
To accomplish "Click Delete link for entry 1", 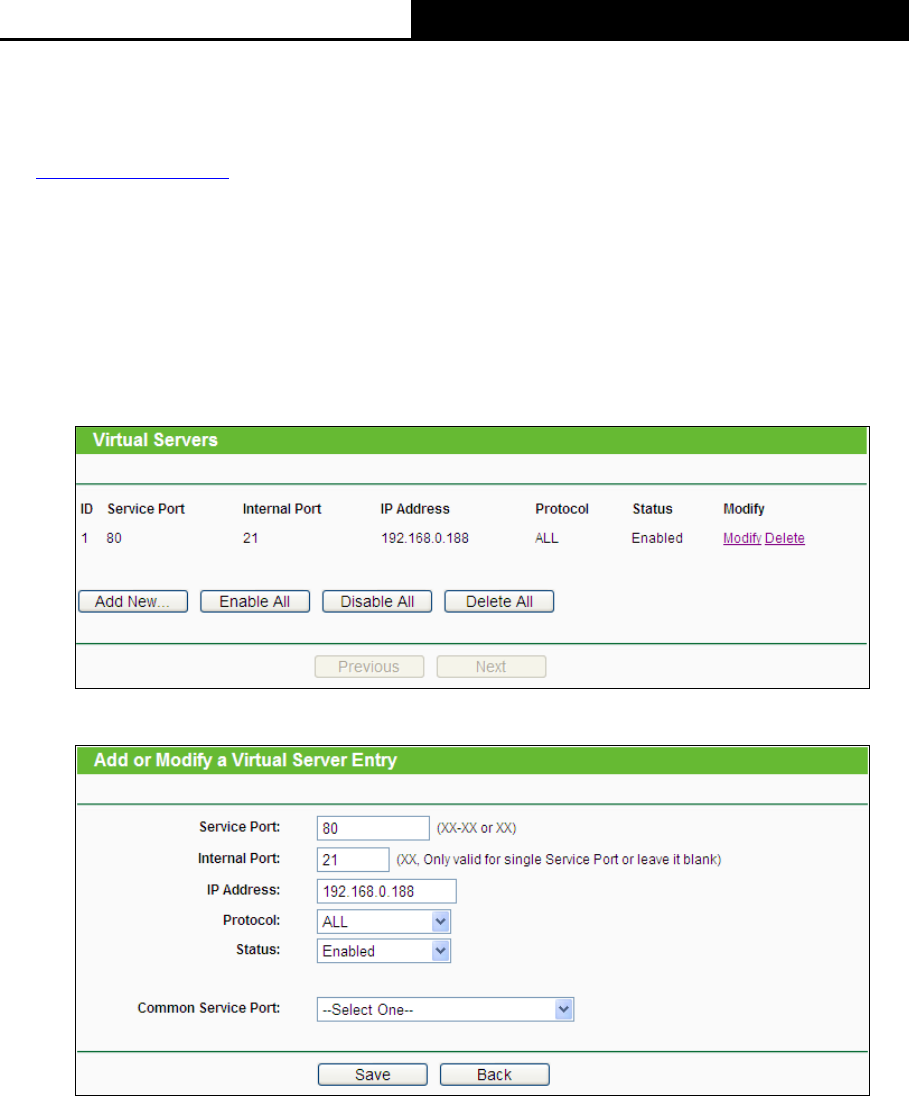I will point(785,538).
